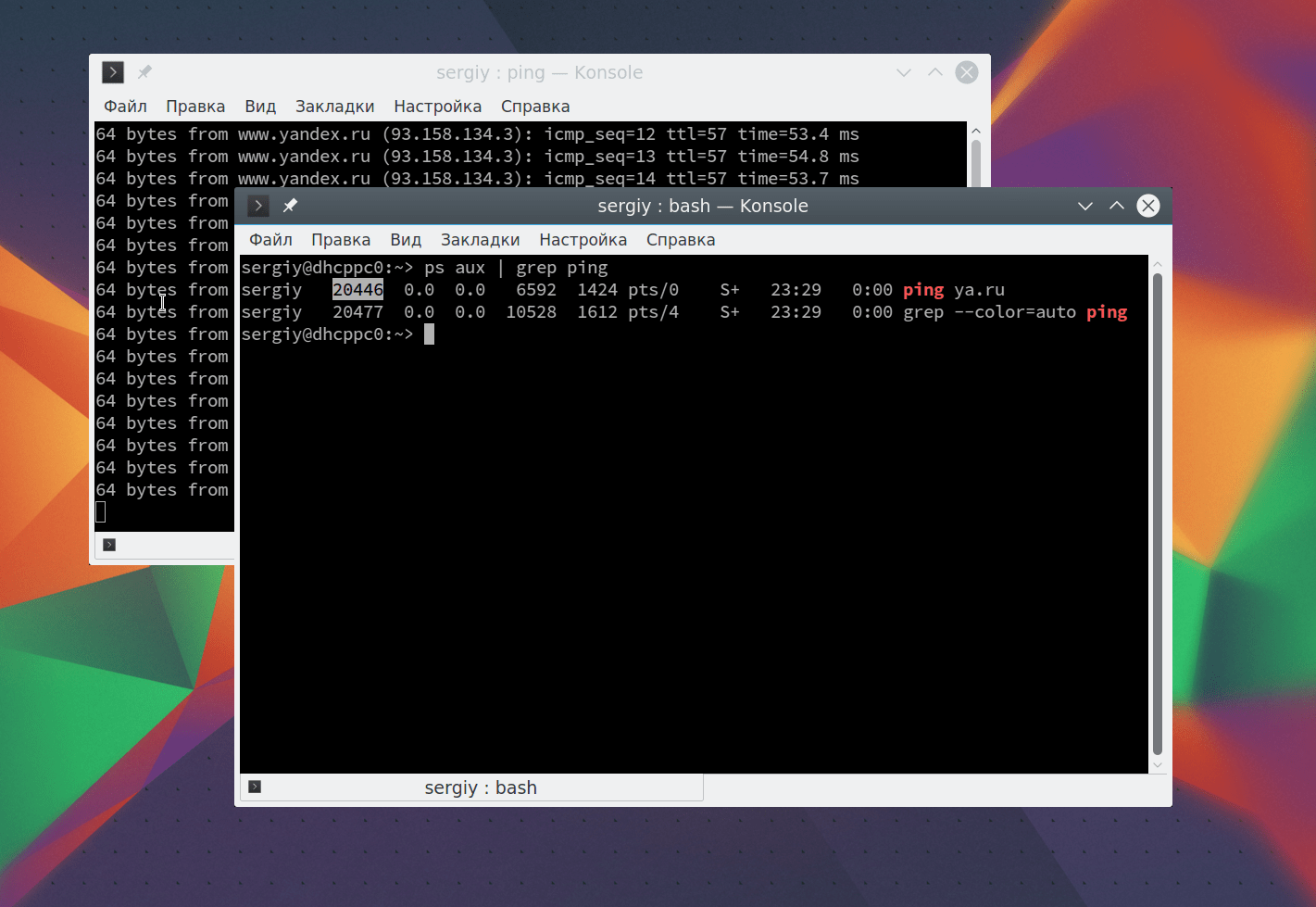Click the terminal icon in ping Konsole titlebar
Image resolution: width=1316 pixels, height=907 pixels.
click(113, 72)
